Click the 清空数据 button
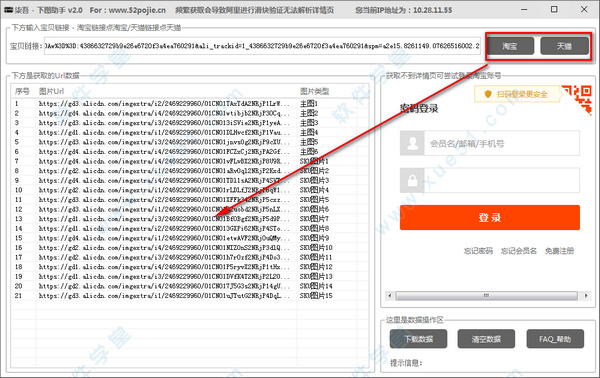600x378 pixels. (486, 339)
